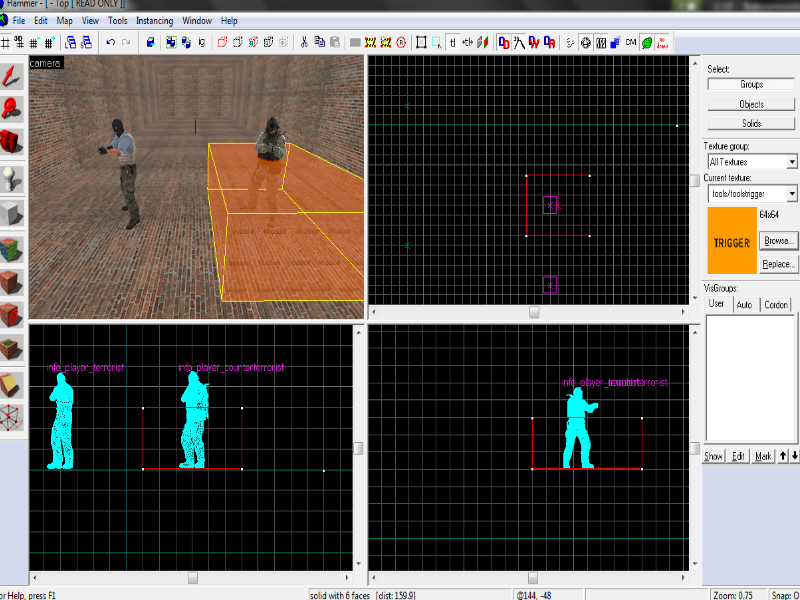This screenshot has height=600, width=800.
Task: Click the Objects select button
Action: pyautogui.click(x=751, y=104)
